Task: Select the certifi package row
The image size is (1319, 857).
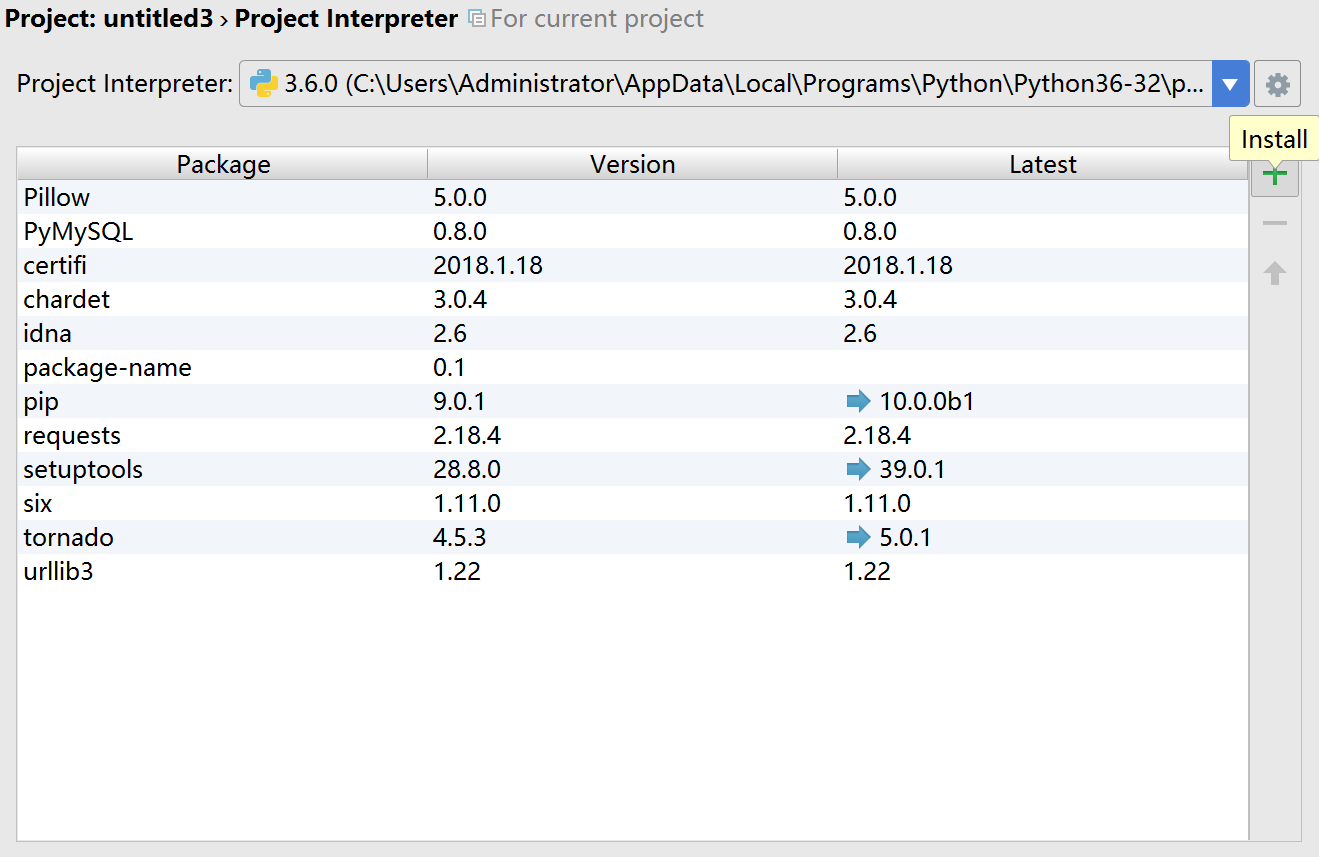Action: point(633,265)
